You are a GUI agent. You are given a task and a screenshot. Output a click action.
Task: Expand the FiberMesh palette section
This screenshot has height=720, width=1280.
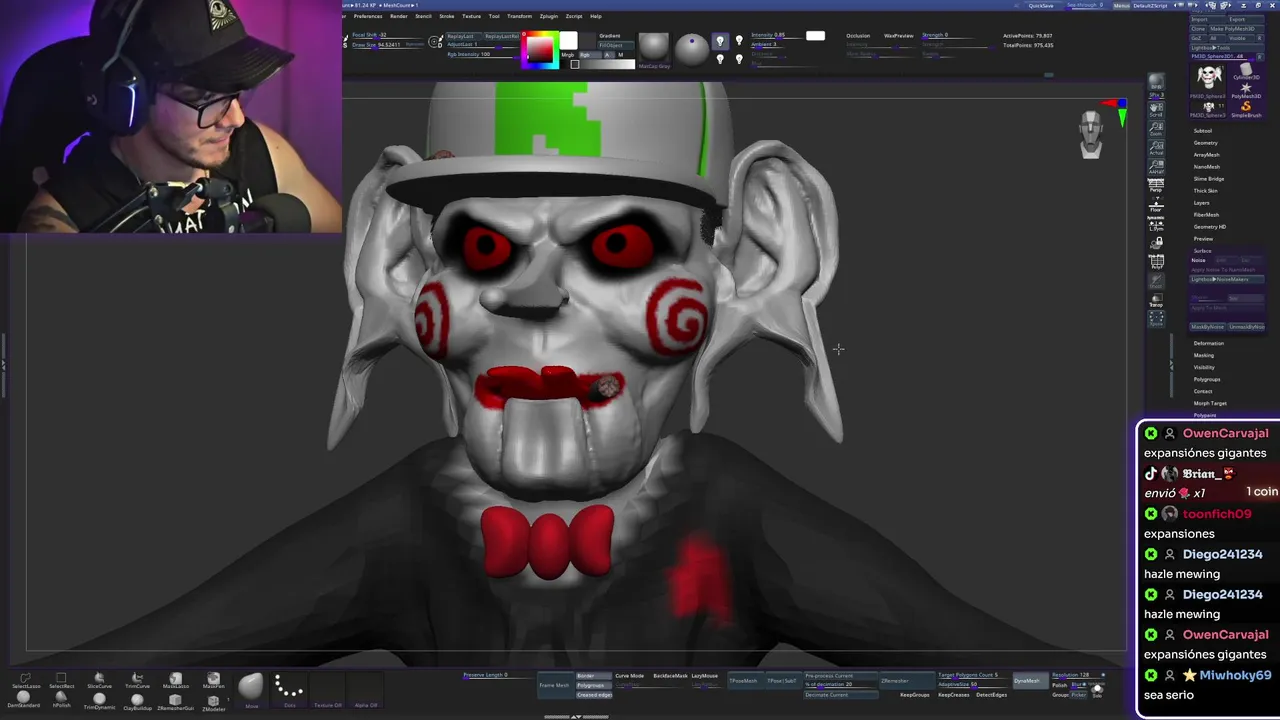(1206, 215)
